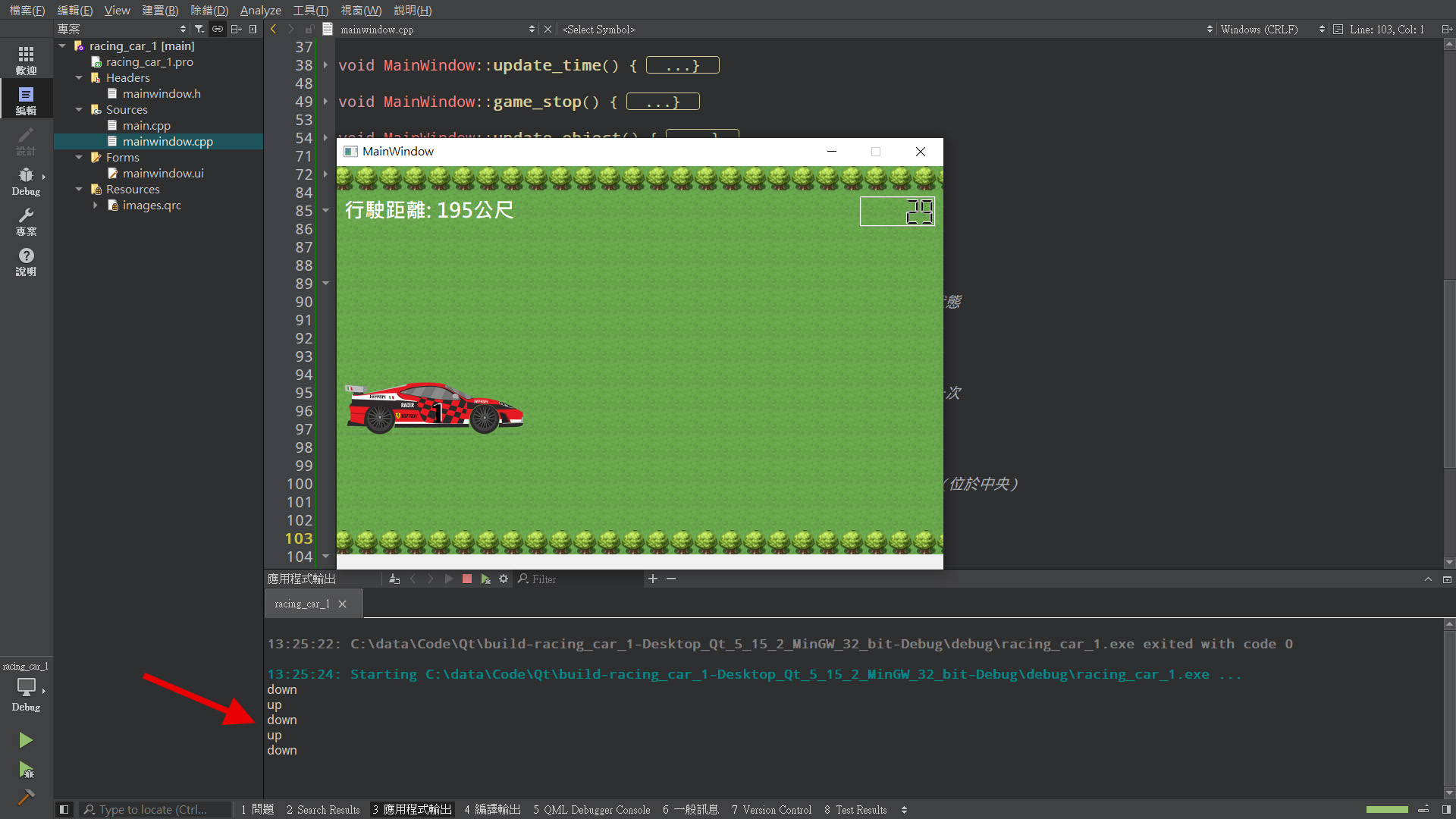Open the Welcome mode in the sidebar
This screenshot has width=1456, height=819.
click(x=26, y=60)
